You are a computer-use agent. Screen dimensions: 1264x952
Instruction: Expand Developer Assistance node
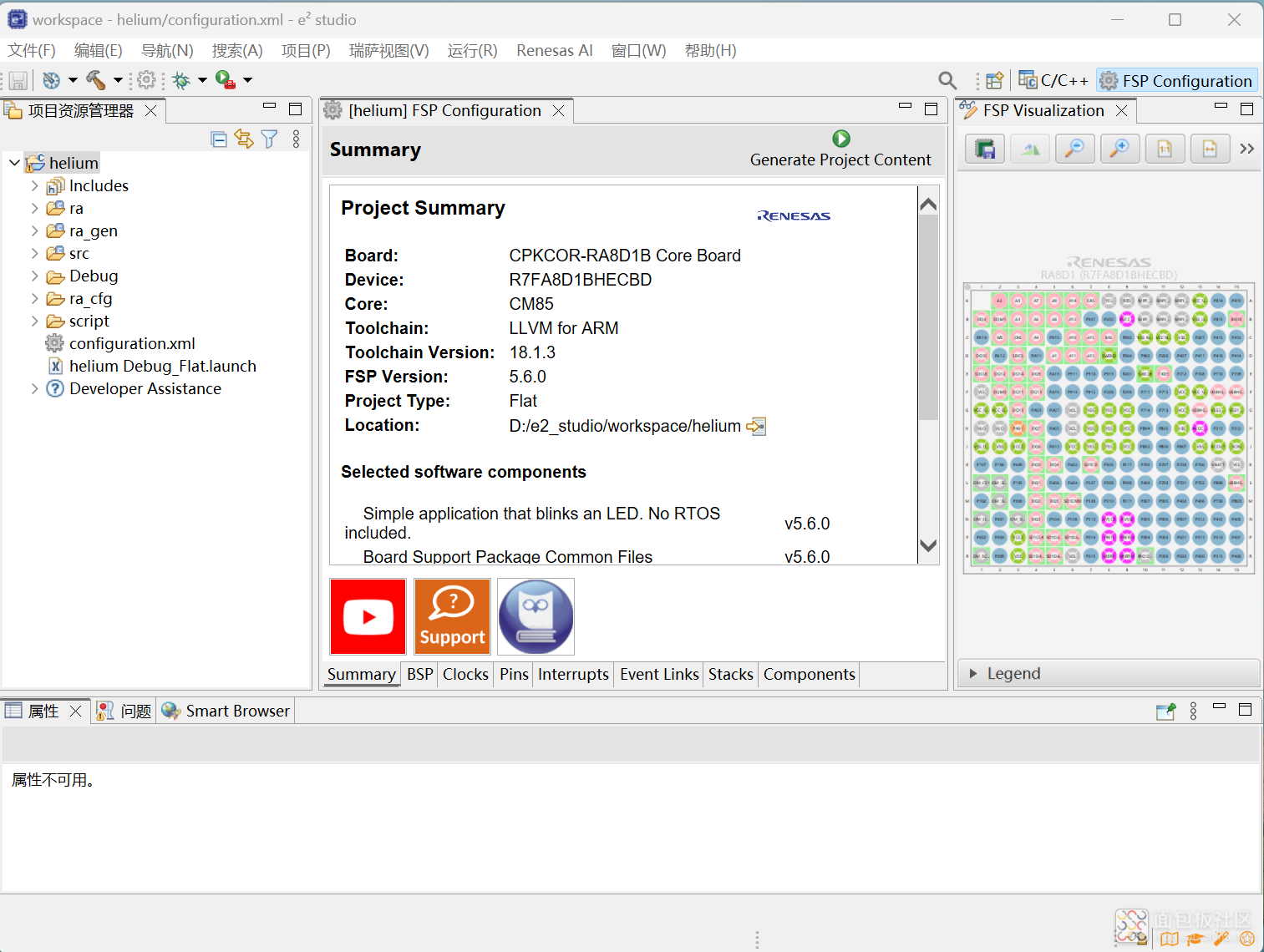click(x=34, y=388)
